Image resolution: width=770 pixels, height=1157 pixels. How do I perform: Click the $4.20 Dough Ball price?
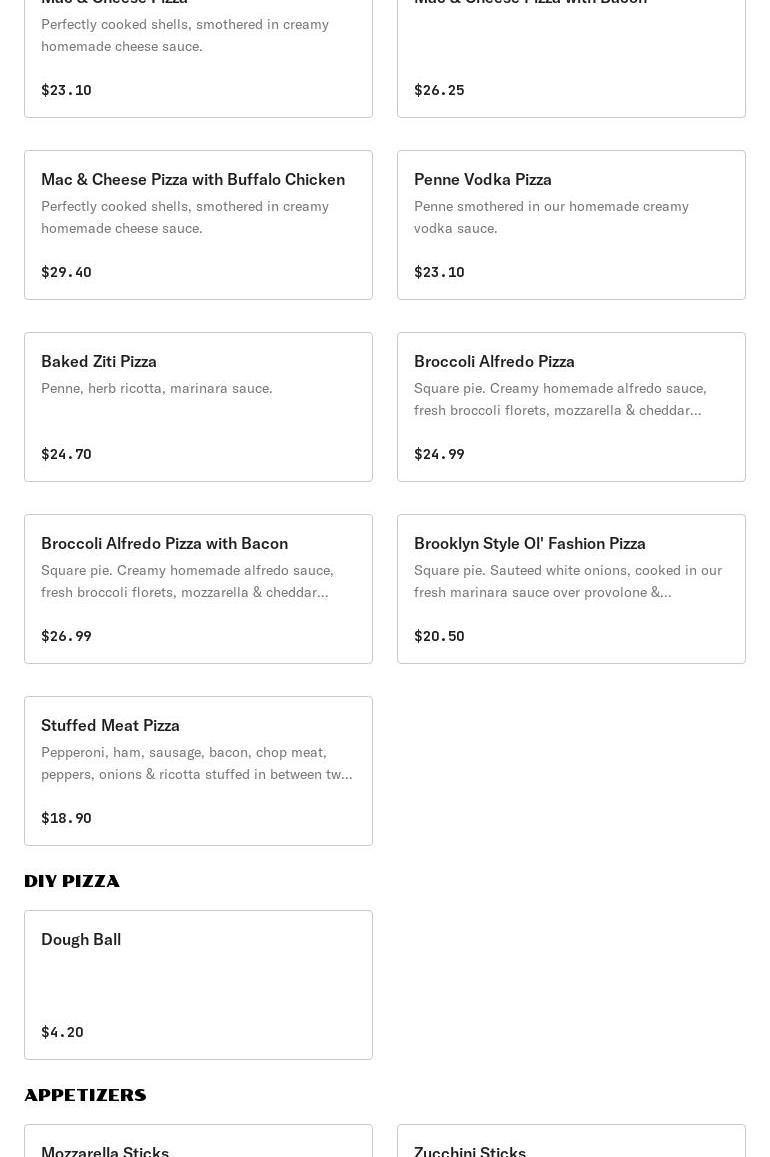(x=62, y=1032)
